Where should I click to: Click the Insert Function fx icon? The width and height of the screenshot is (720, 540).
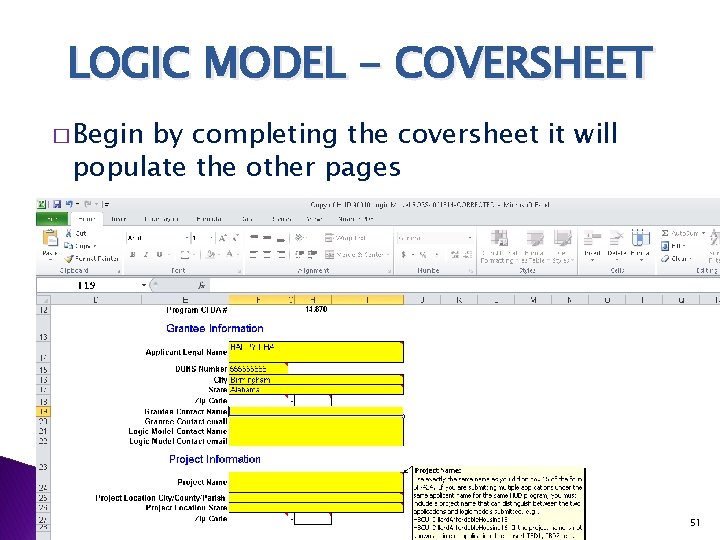(202, 285)
